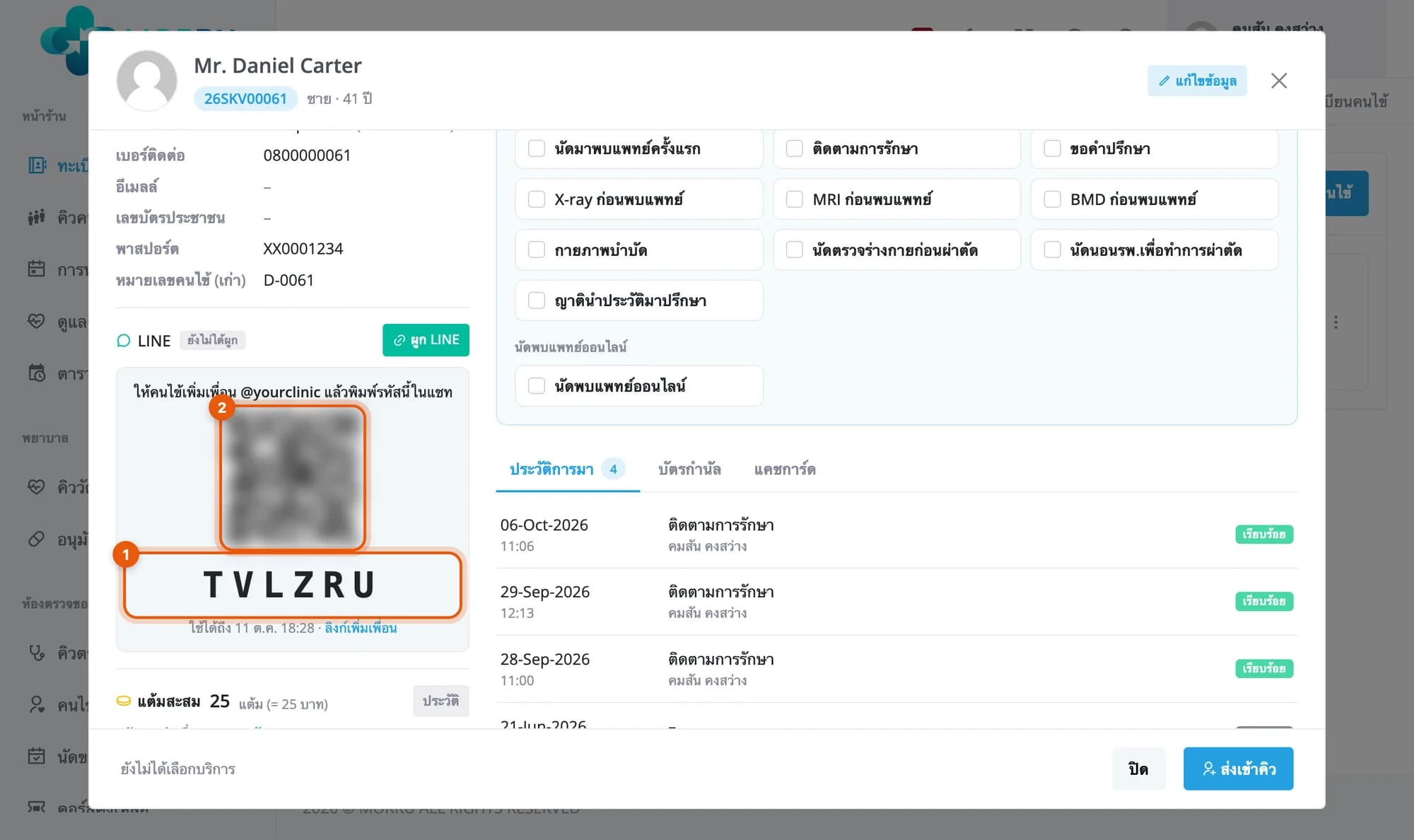Tick MRI ก่อนพบแพทย์ checkbox
The width and height of the screenshot is (1414, 840).
[x=795, y=199]
